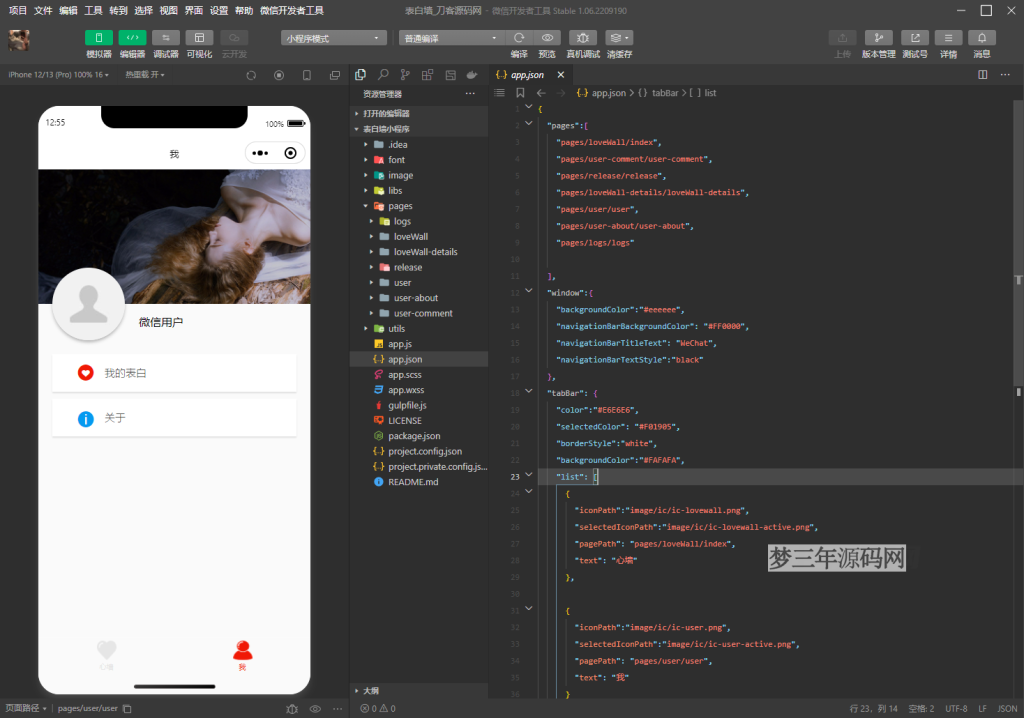The width and height of the screenshot is (1024, 718).
Task: Open the 消息 notifications bell
Action: tap(982, 38)
